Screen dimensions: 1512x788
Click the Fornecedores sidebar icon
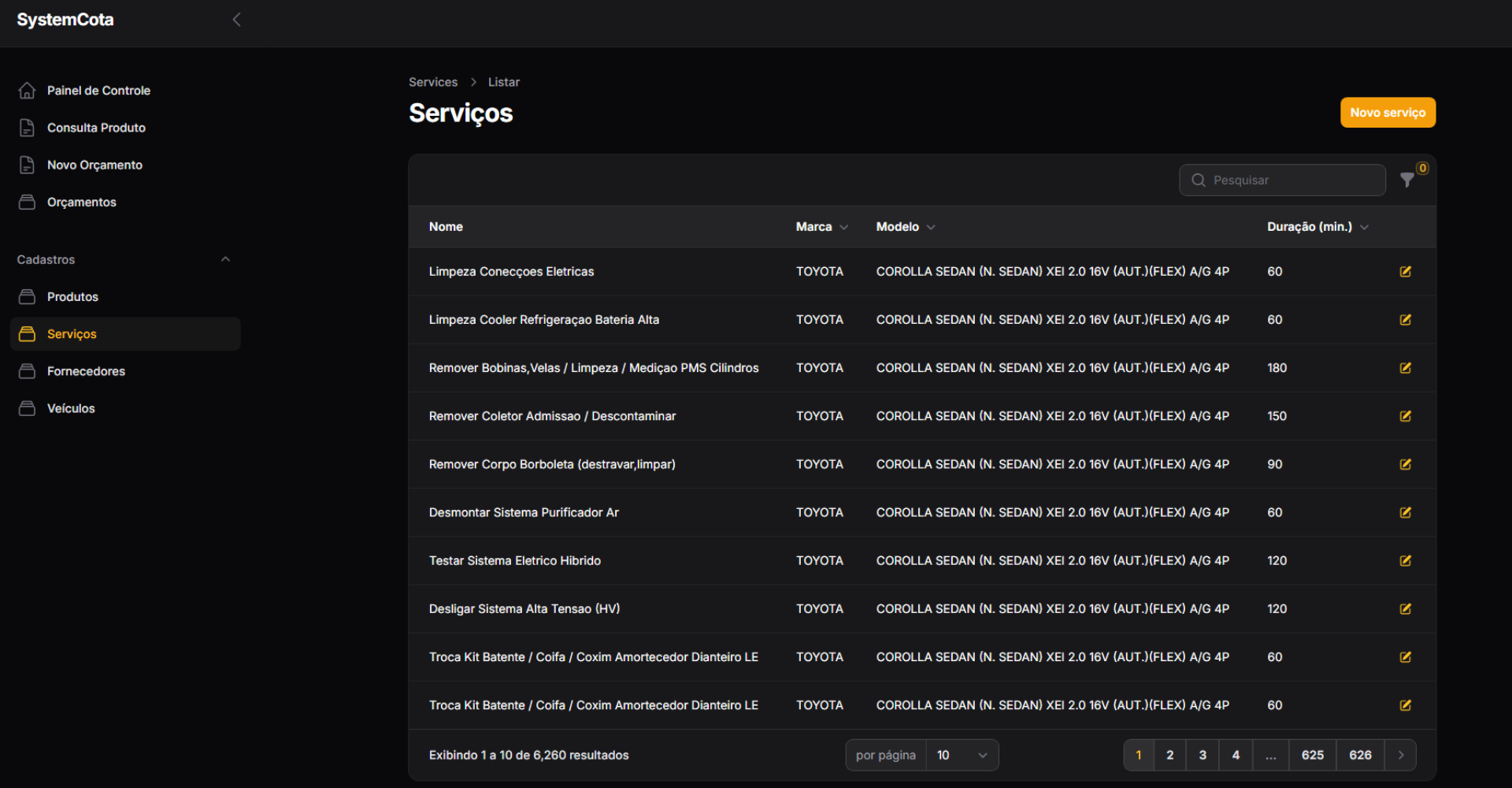(x=27, y=371)
